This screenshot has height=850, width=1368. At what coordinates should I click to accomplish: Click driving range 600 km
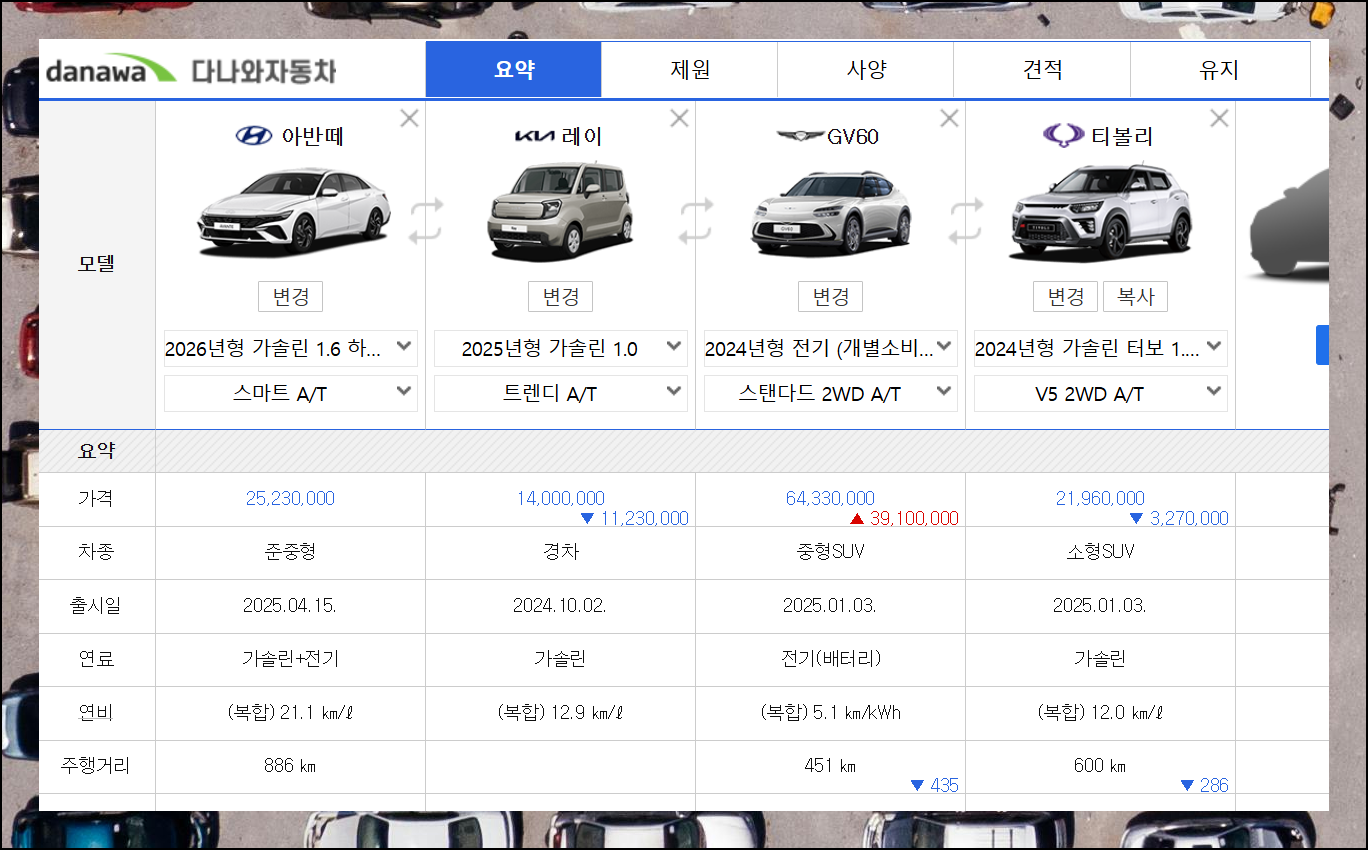pos(1101,766)
